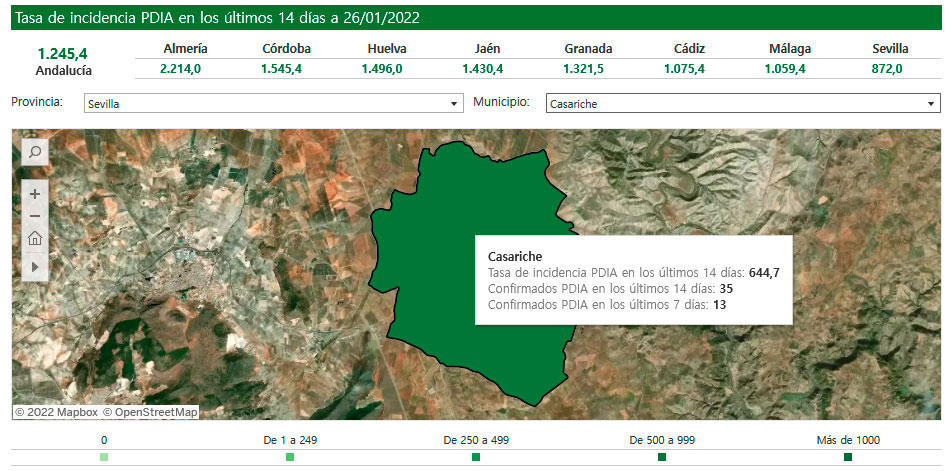Click the map search magnifier icon
951x471 pixels.
34,152
